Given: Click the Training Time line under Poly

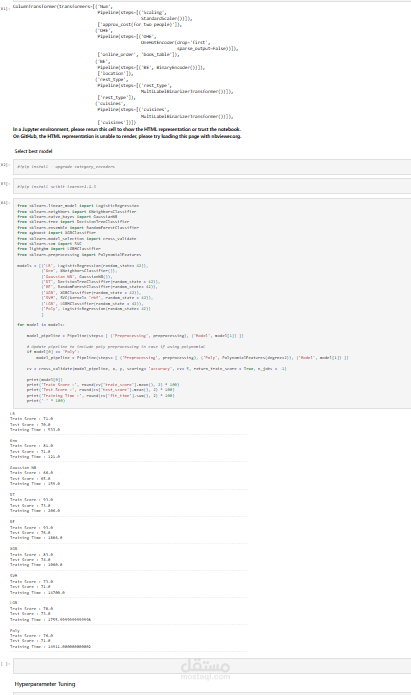Looking at the screenshot, I should click(50, 647).
